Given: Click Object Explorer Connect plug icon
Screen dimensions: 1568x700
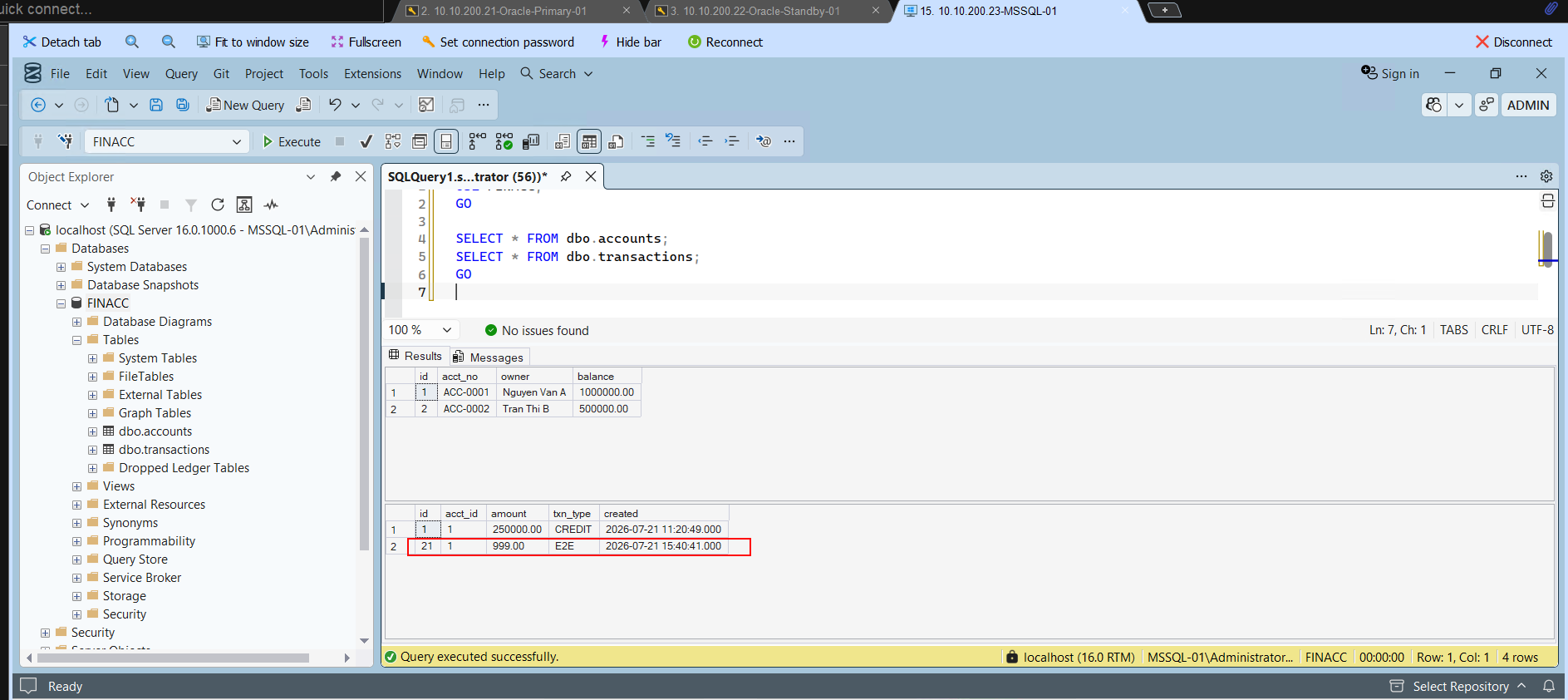Looking at the screenshot, I should (x=111, y=205).
